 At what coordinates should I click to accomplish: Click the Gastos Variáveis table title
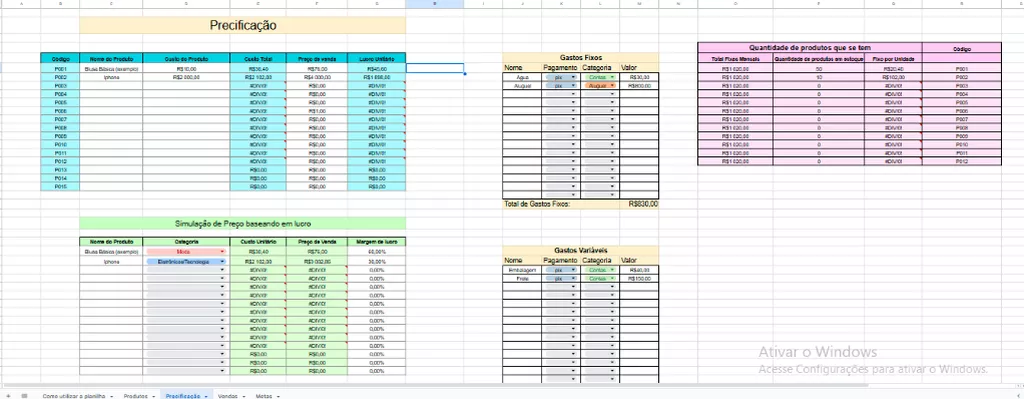[581, 250]
